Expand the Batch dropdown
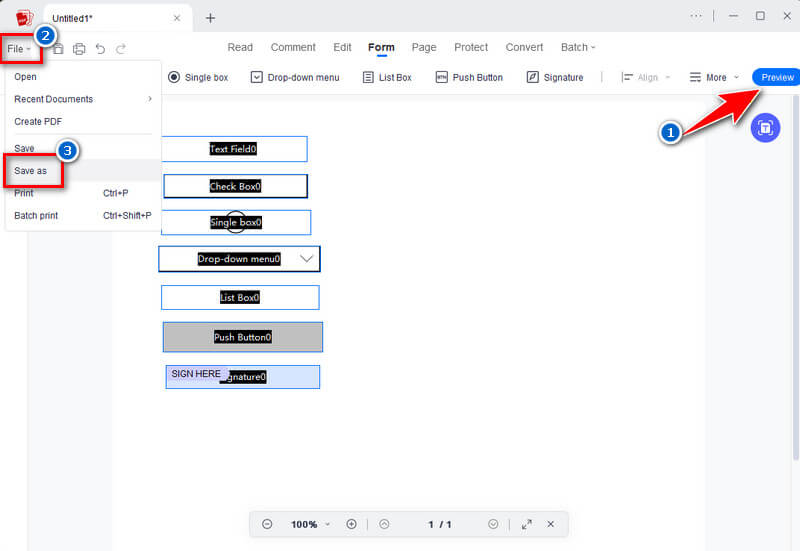800x551 pixels. (578, 47)
